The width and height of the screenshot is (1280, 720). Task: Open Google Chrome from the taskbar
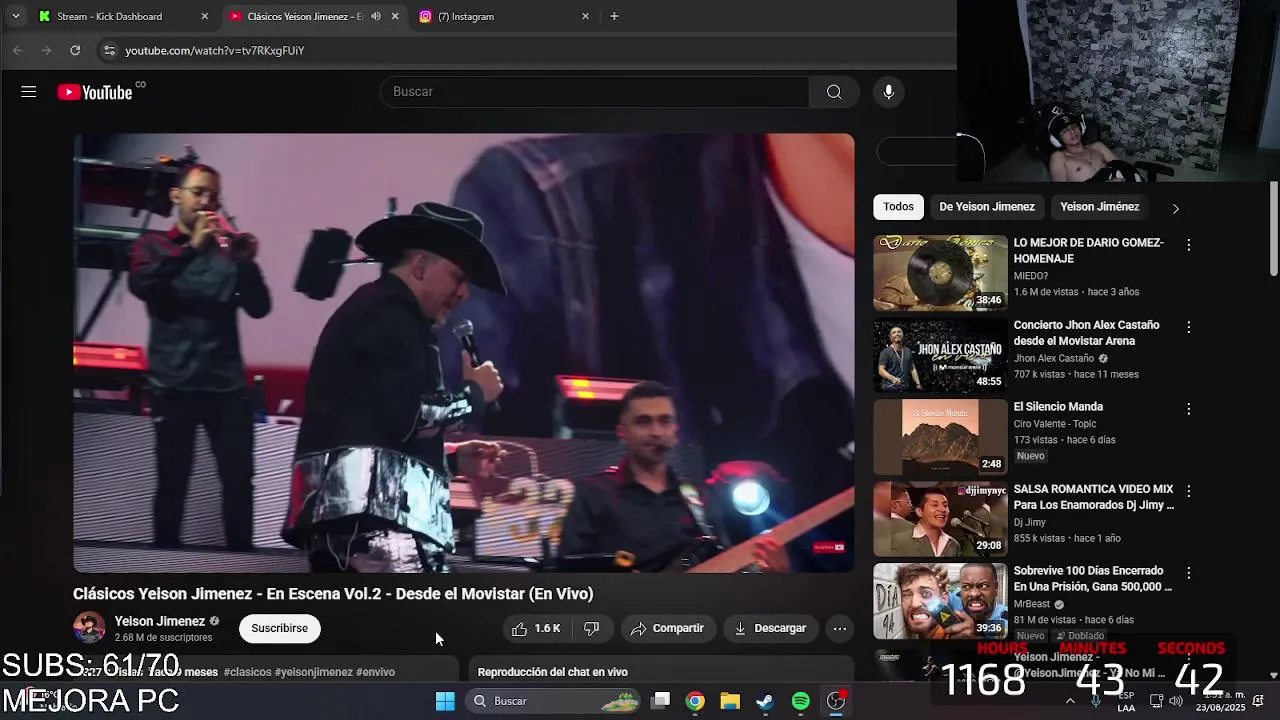pyautogui.click(x=695, y=701)
